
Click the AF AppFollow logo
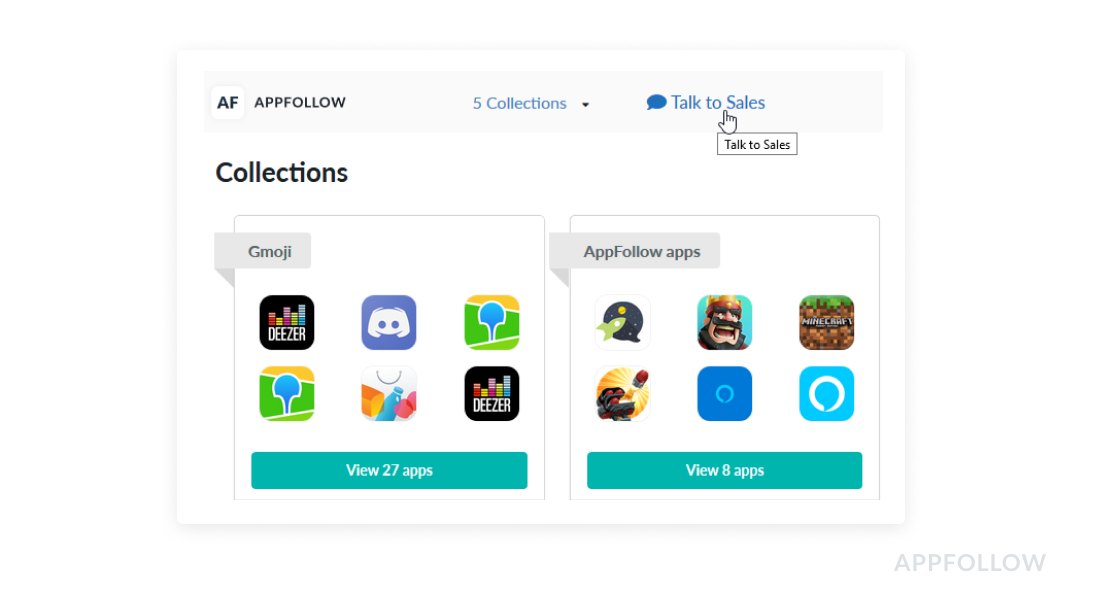click(279, 102)
